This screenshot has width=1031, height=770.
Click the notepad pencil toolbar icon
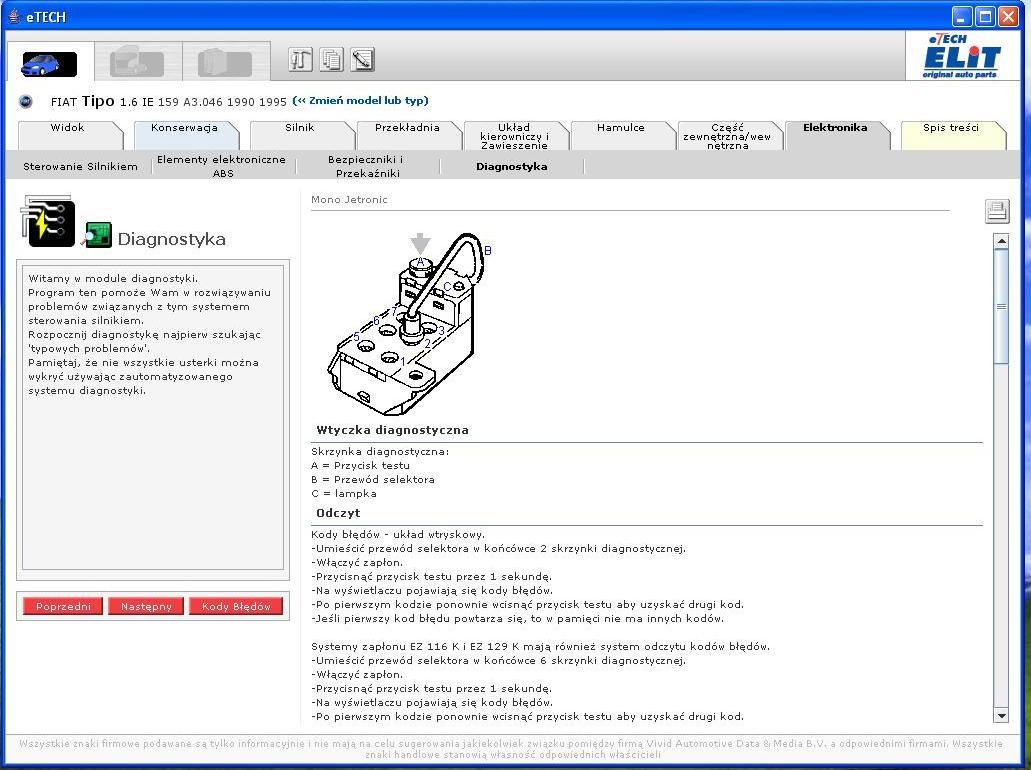(x=363, y=60)
